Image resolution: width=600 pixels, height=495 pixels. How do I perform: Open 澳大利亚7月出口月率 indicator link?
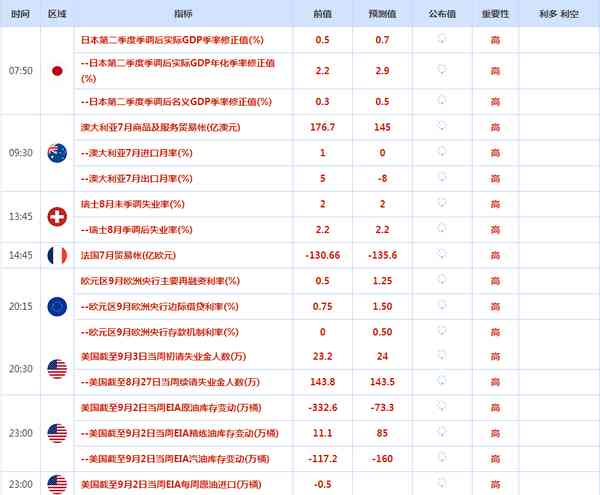click(x=137, y=179)
